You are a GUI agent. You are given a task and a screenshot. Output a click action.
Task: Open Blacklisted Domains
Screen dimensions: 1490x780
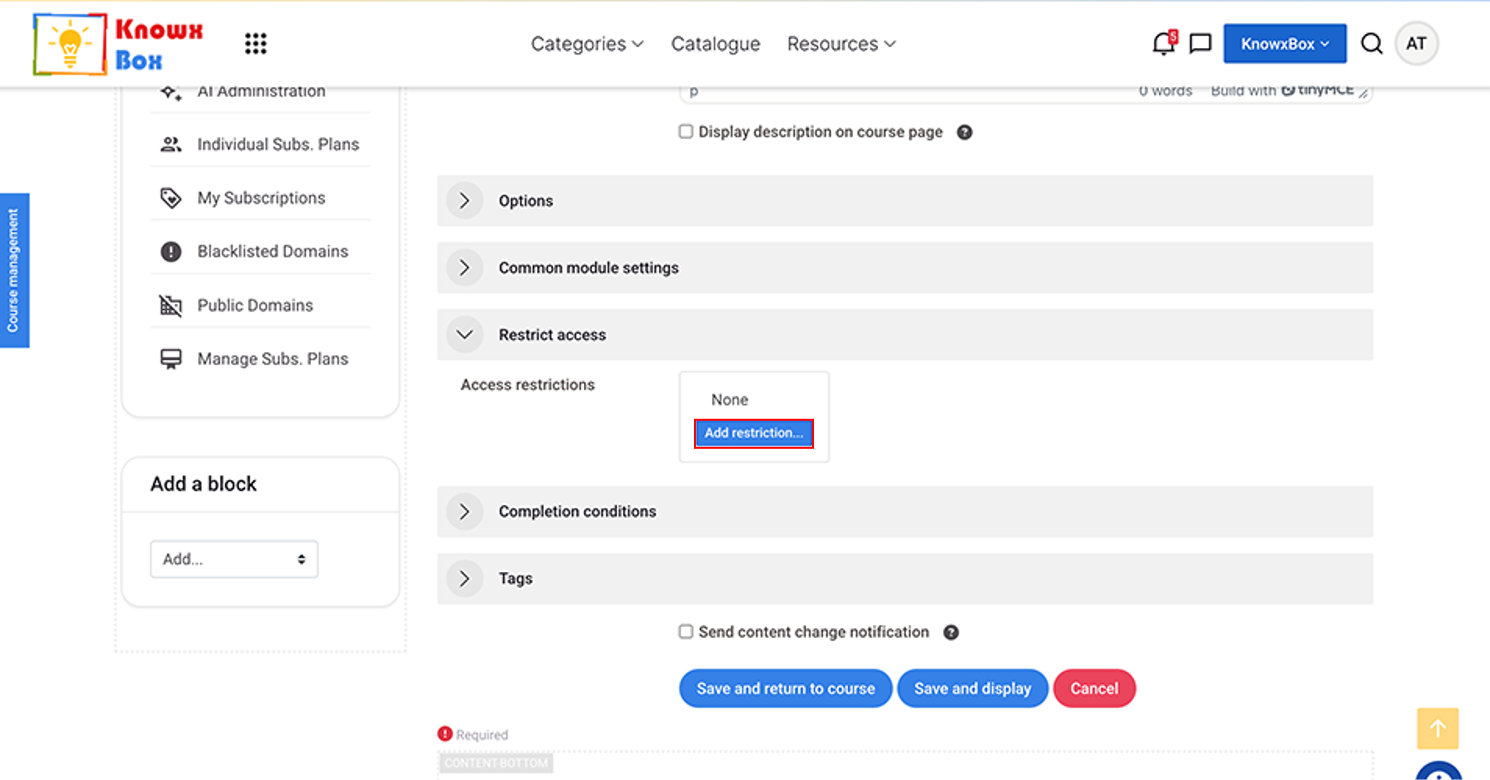pyautogui.click(x=273, y=252)
